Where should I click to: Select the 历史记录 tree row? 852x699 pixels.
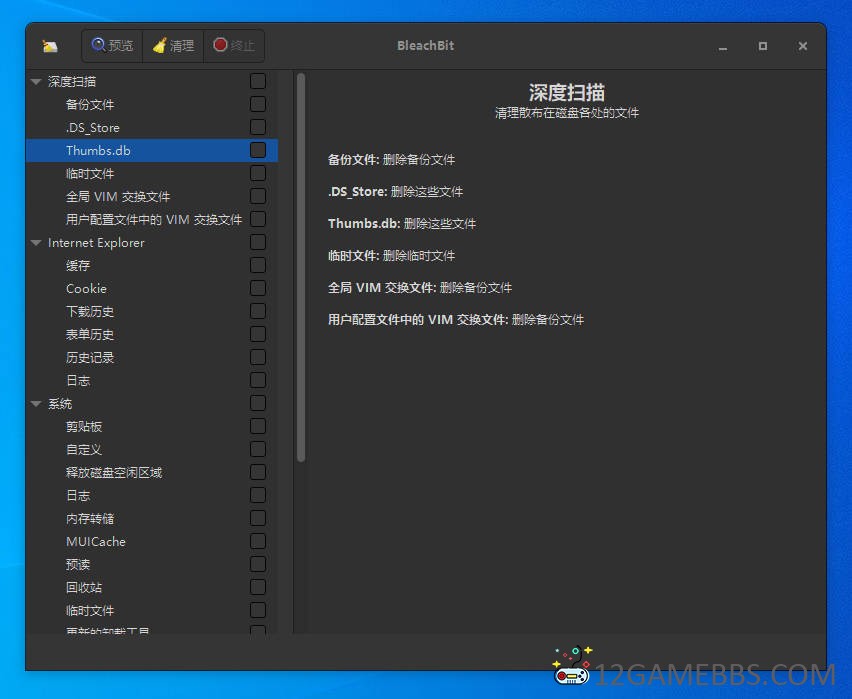[152, 358]
